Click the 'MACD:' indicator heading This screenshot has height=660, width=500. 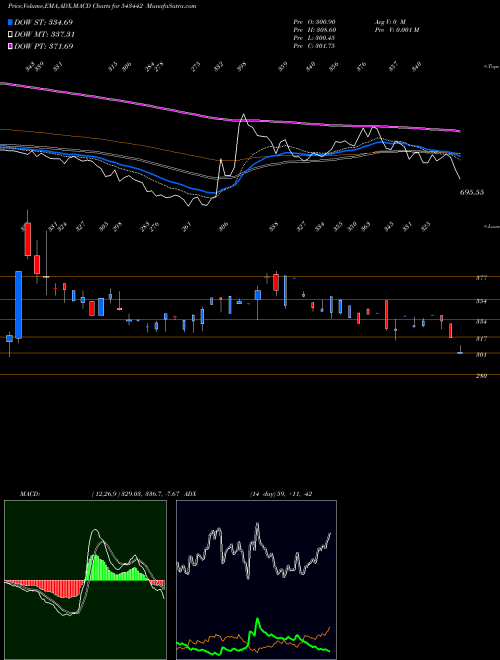29,493
